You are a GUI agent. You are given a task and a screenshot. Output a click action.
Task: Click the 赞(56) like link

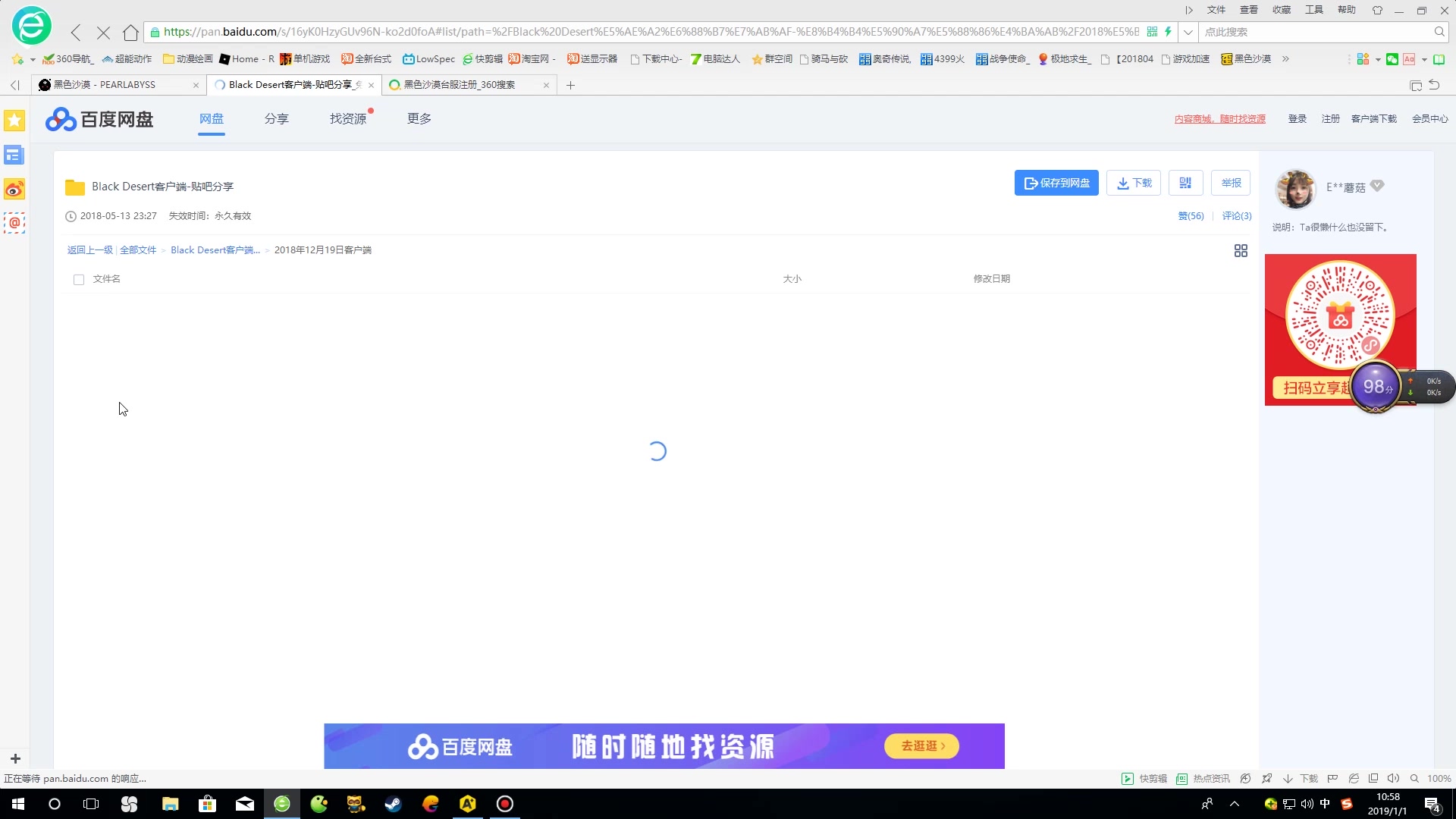point(1191,216)
